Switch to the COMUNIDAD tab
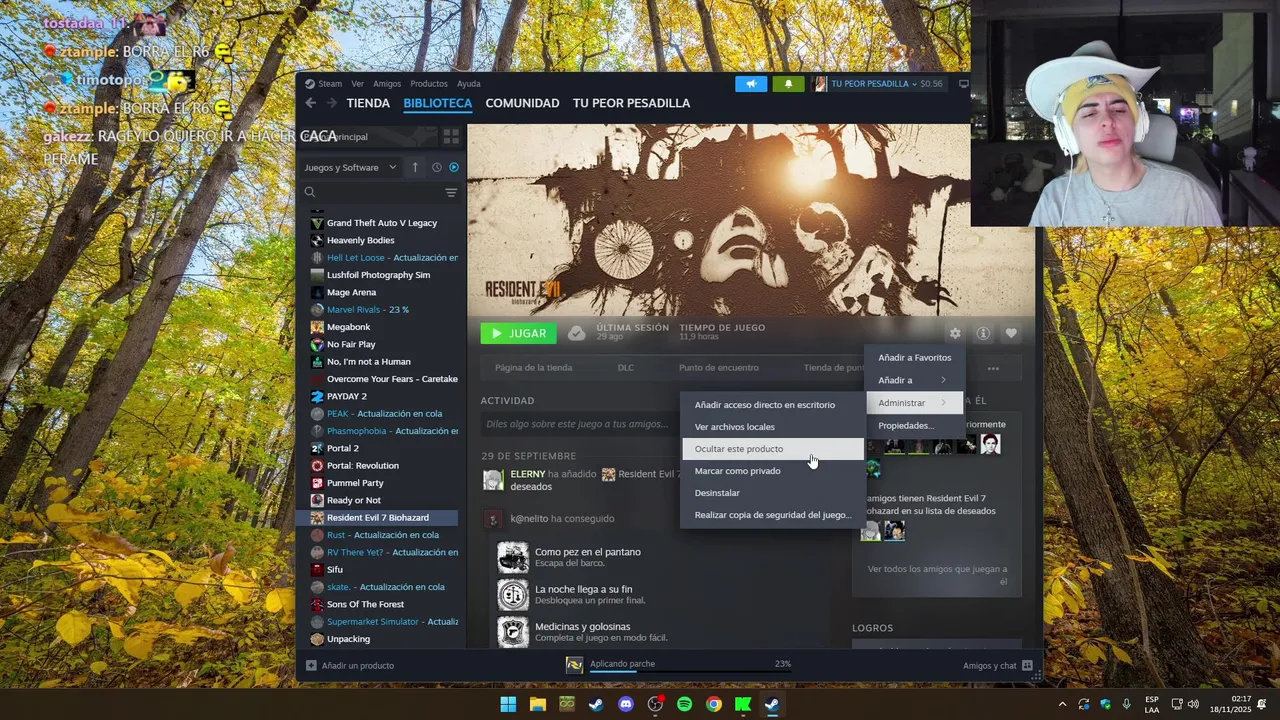 tap(522, 103)
